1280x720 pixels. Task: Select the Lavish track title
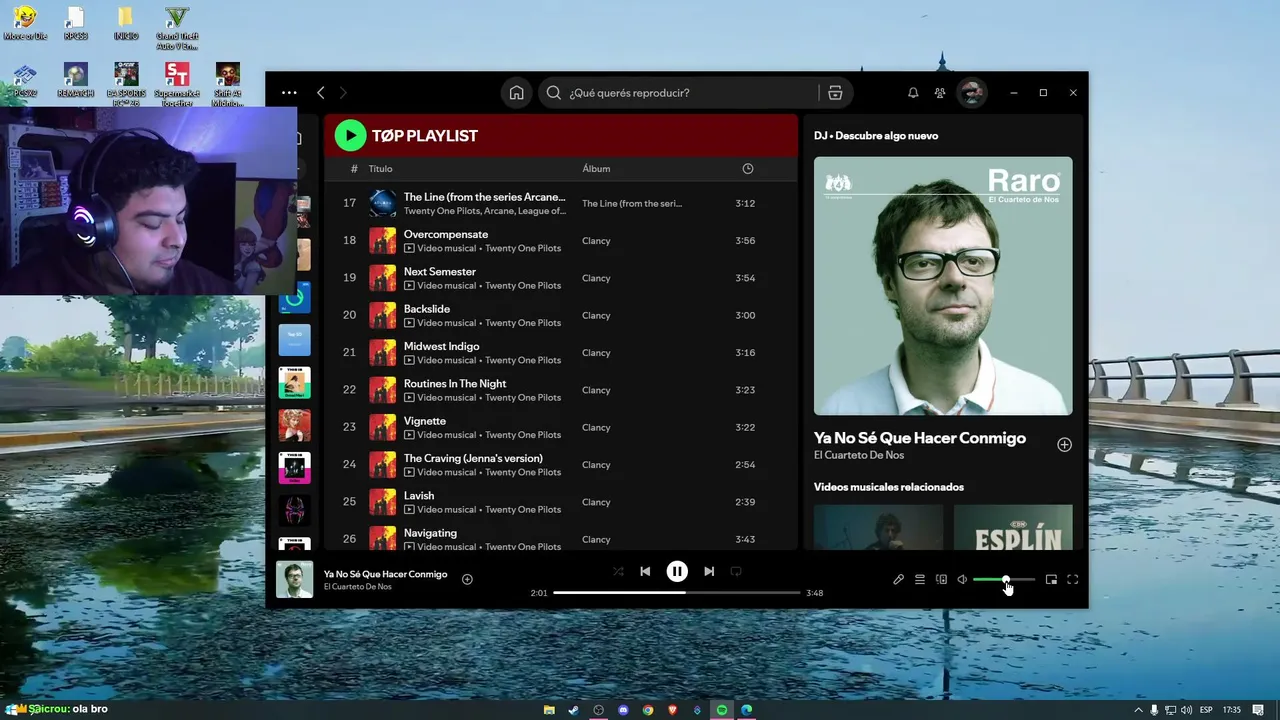pos(419,496)
